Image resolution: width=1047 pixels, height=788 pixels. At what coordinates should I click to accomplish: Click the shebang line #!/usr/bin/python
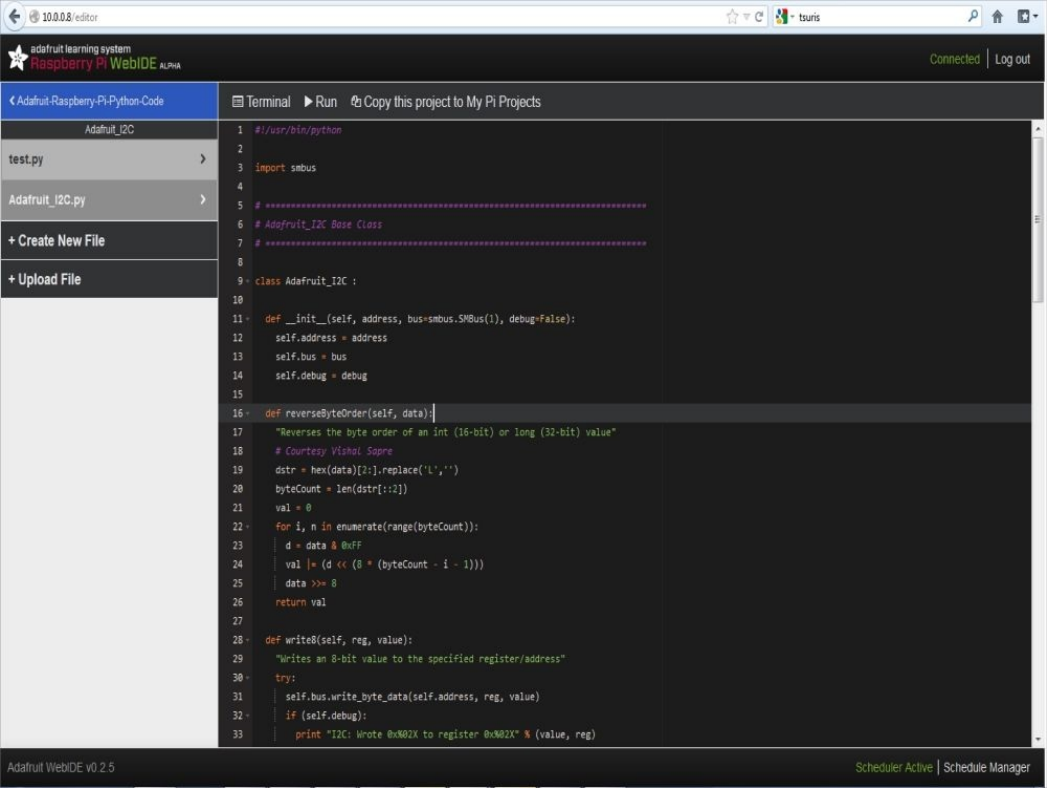coord(298,130)
